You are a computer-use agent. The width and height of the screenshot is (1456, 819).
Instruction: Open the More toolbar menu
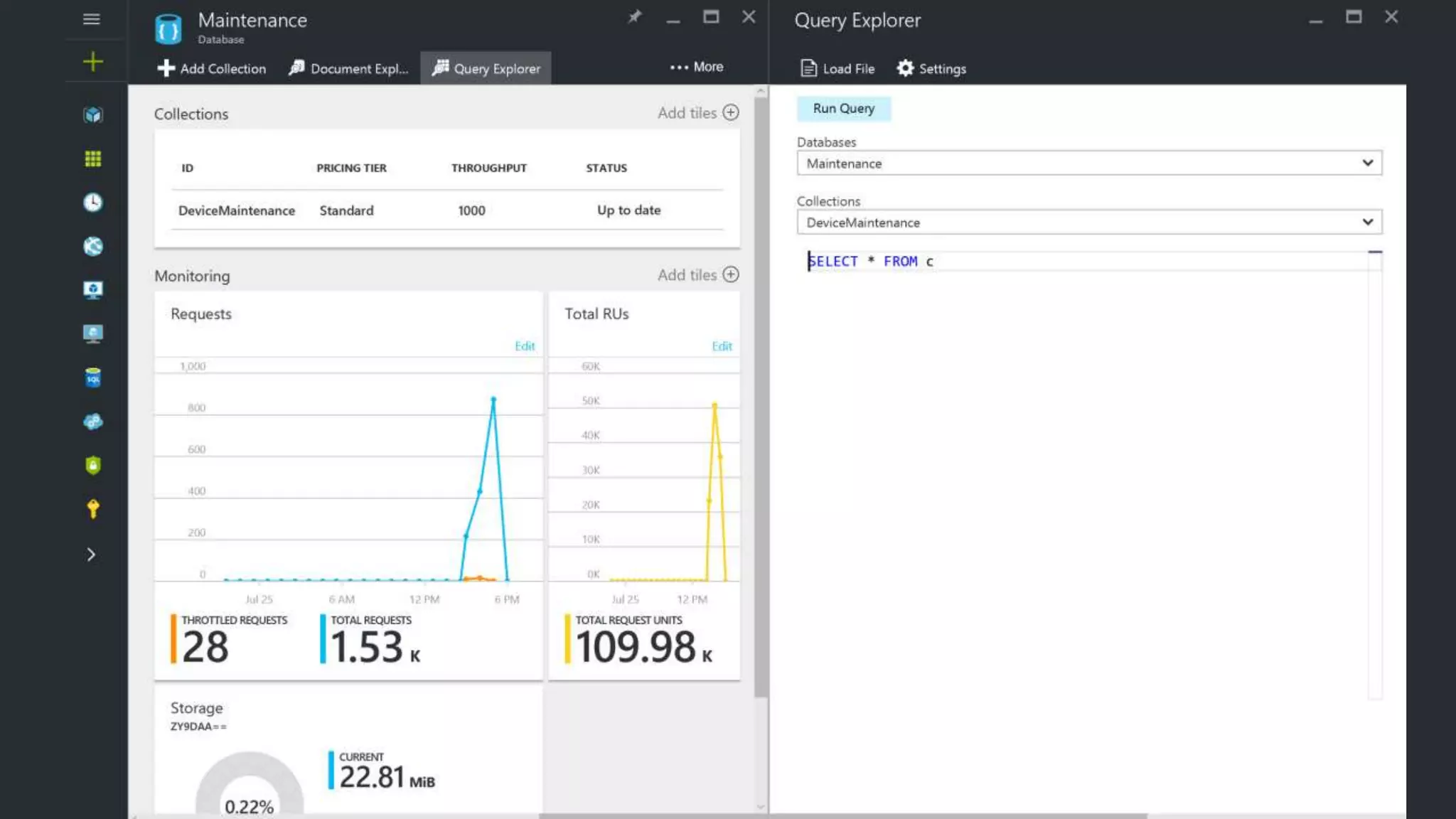(697, 67)
